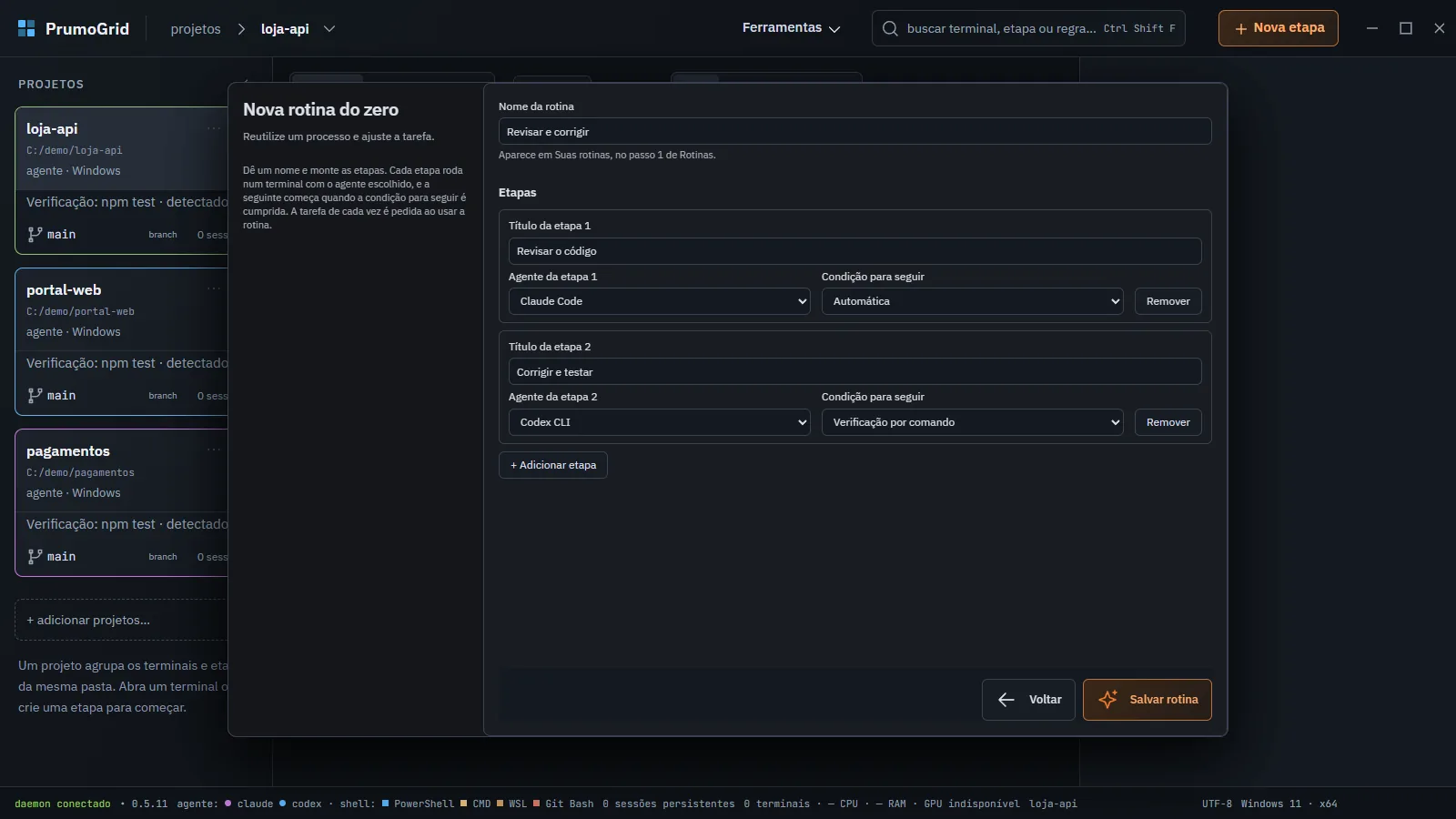Open the step 1 condition dropdown, Automática

[x=972, y=301]
